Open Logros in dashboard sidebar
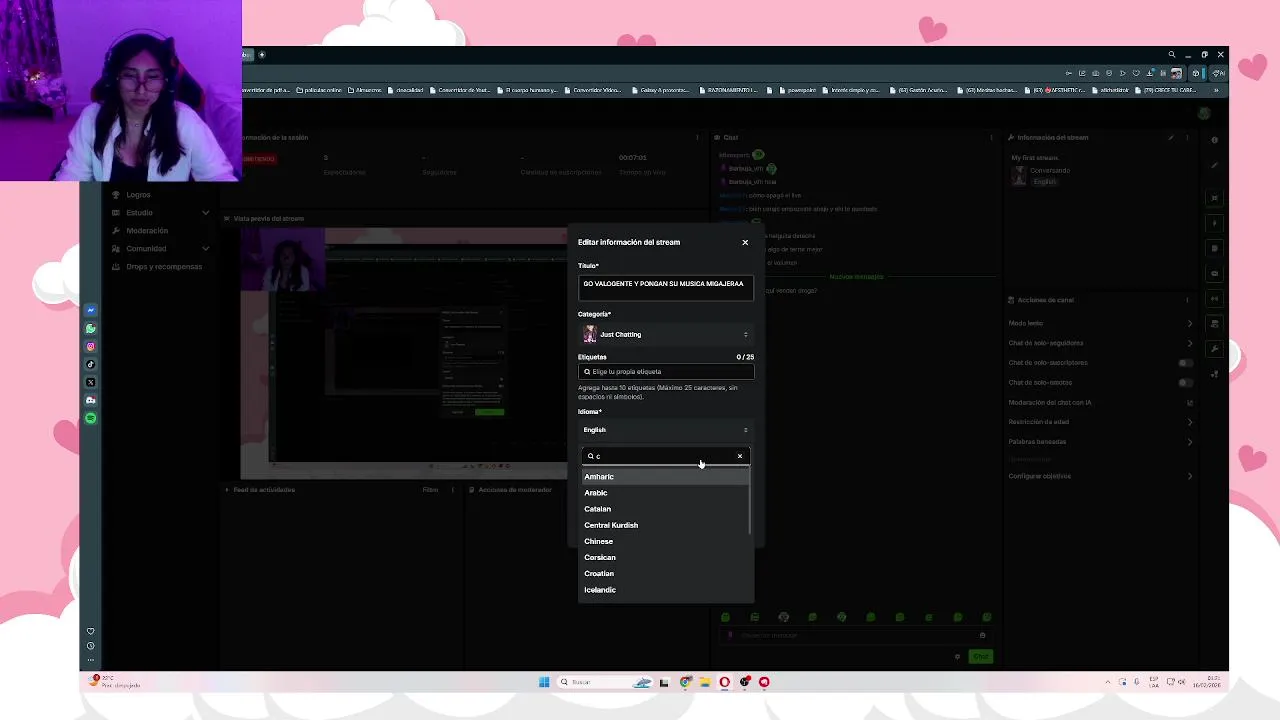1280x720 pixels. (138, 195)
